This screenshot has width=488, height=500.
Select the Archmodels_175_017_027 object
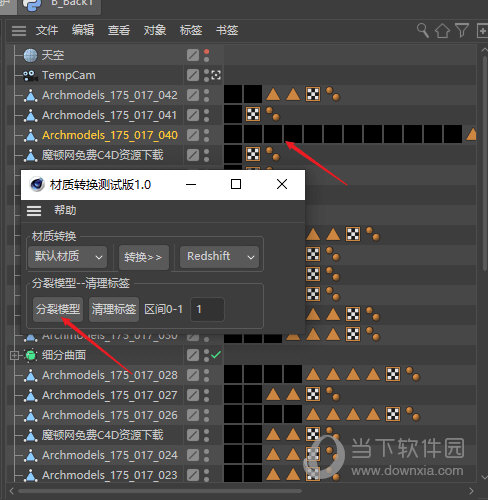pyautogui.click(x=110, y=395)
